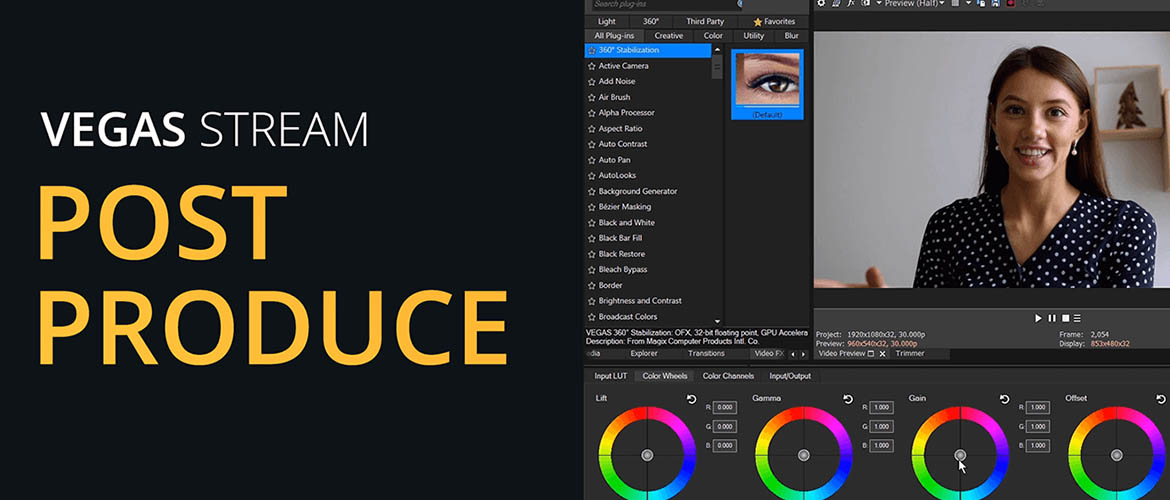Favorite star for Alpha Processor

click(592, 113)
